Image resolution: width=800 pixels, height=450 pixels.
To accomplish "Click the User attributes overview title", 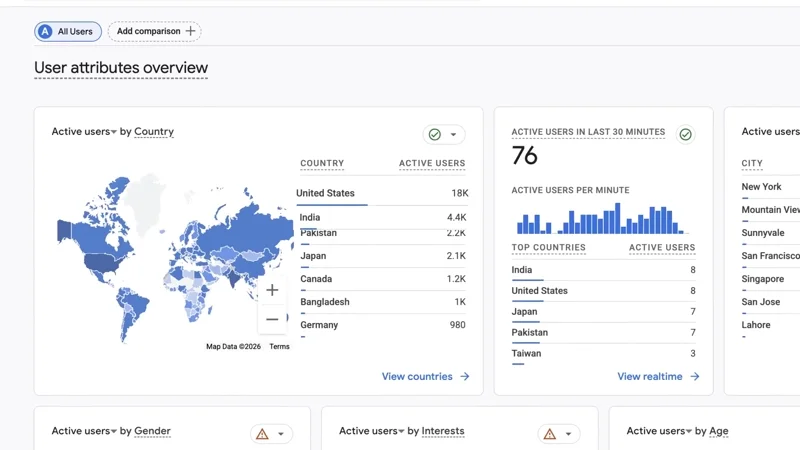I will click(x=121, y=68).
